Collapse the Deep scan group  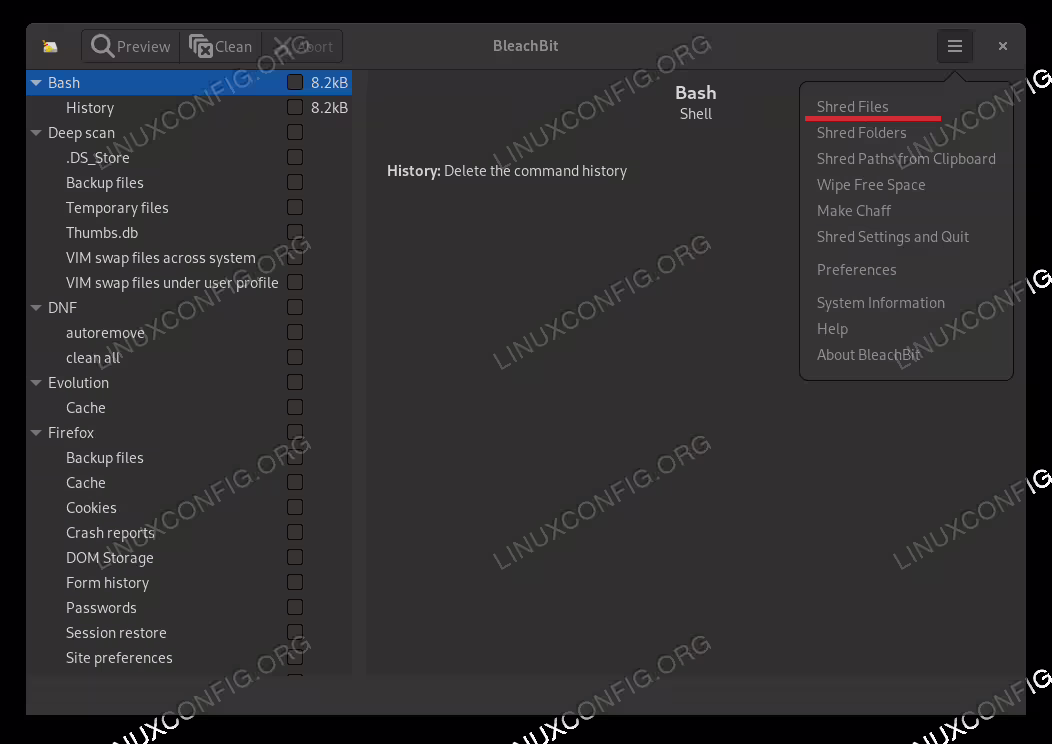click(36, 133)
